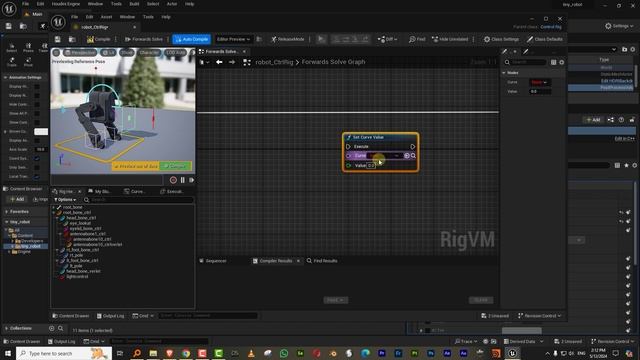Open Class Settings

[x=501, y=39]
